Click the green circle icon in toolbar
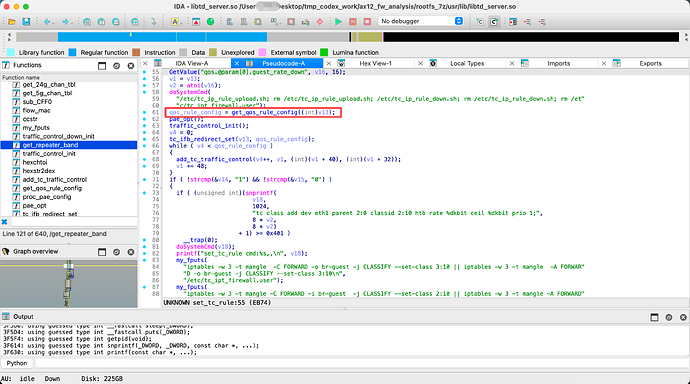Screen dimensions: 690x384 [x=210, y=22]
